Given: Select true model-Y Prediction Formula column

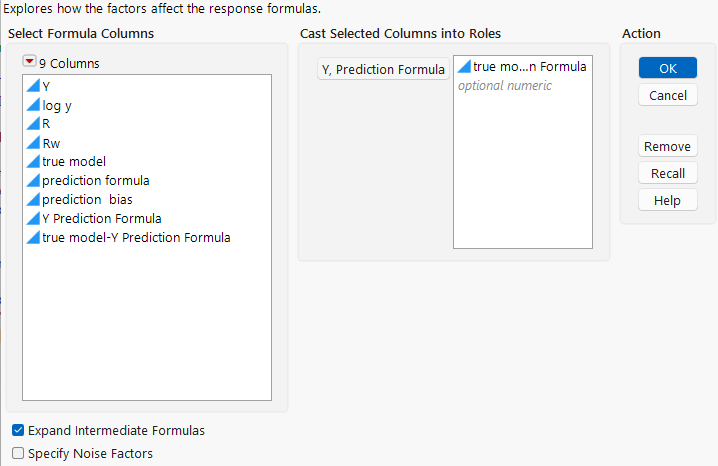Looking at the screenshot, I should click(x=135, y=238).
